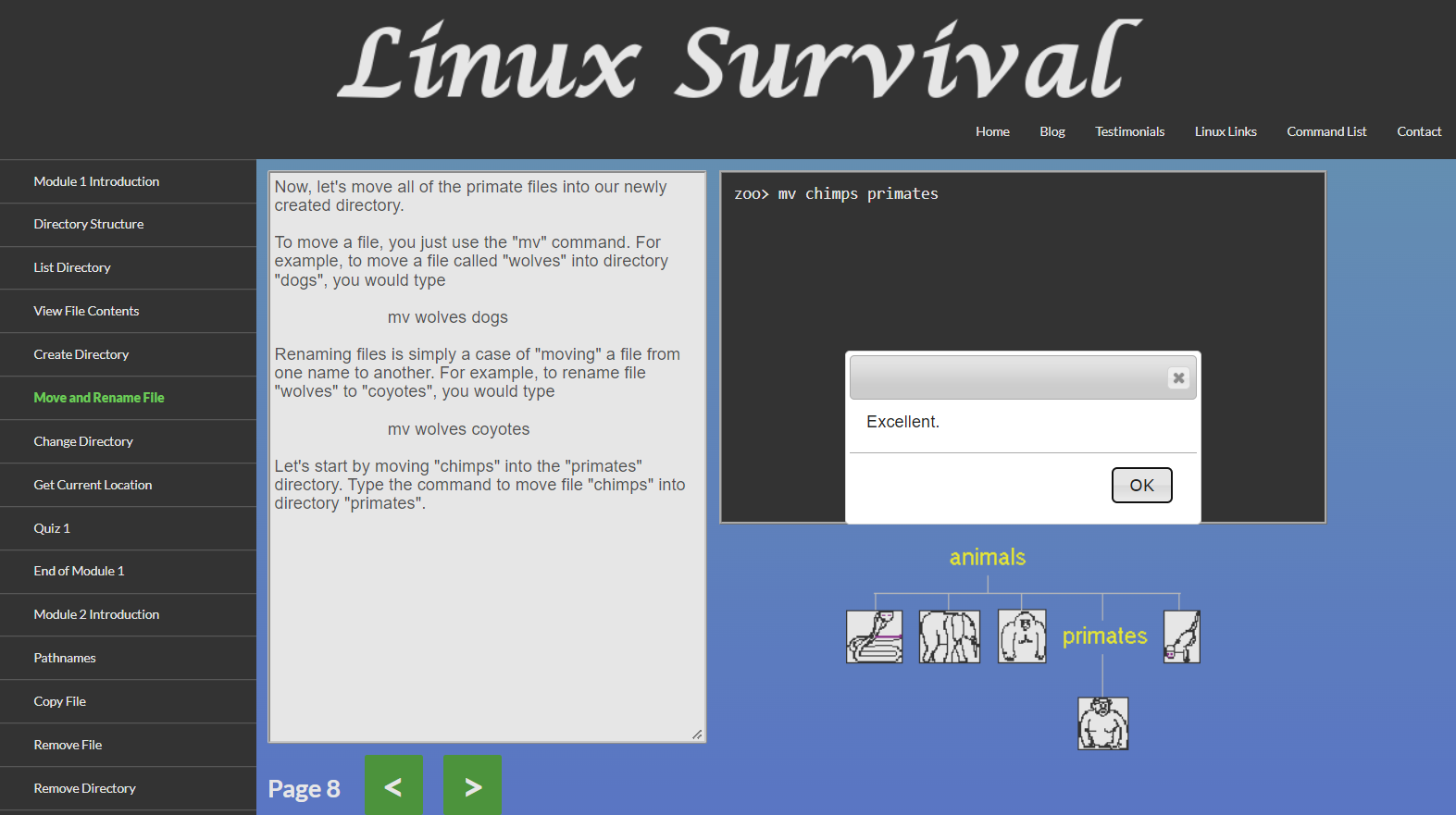Select Directory Structure lesson

[128, 224]
